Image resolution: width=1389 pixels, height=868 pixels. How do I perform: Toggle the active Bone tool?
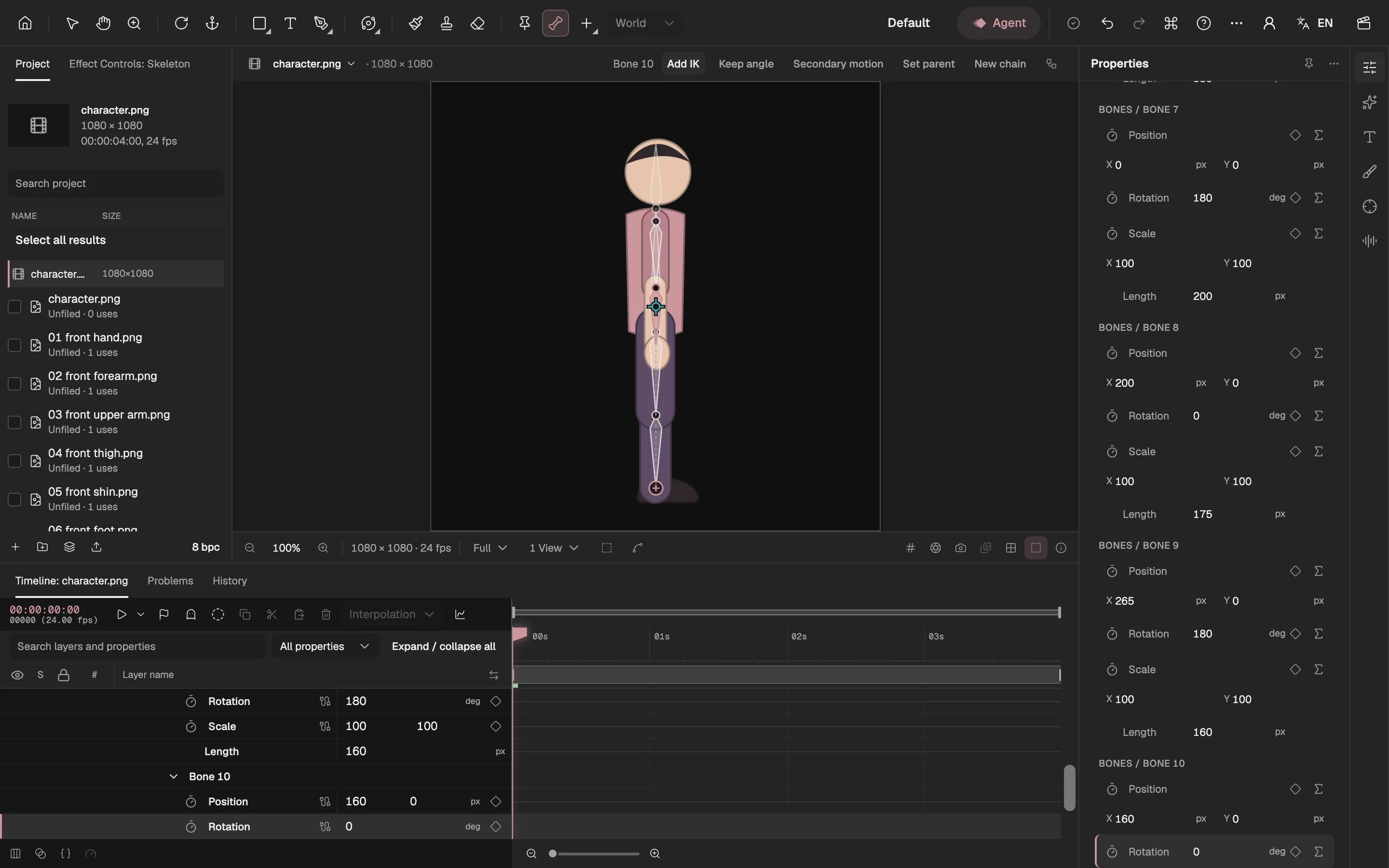[x=556, y=23]
